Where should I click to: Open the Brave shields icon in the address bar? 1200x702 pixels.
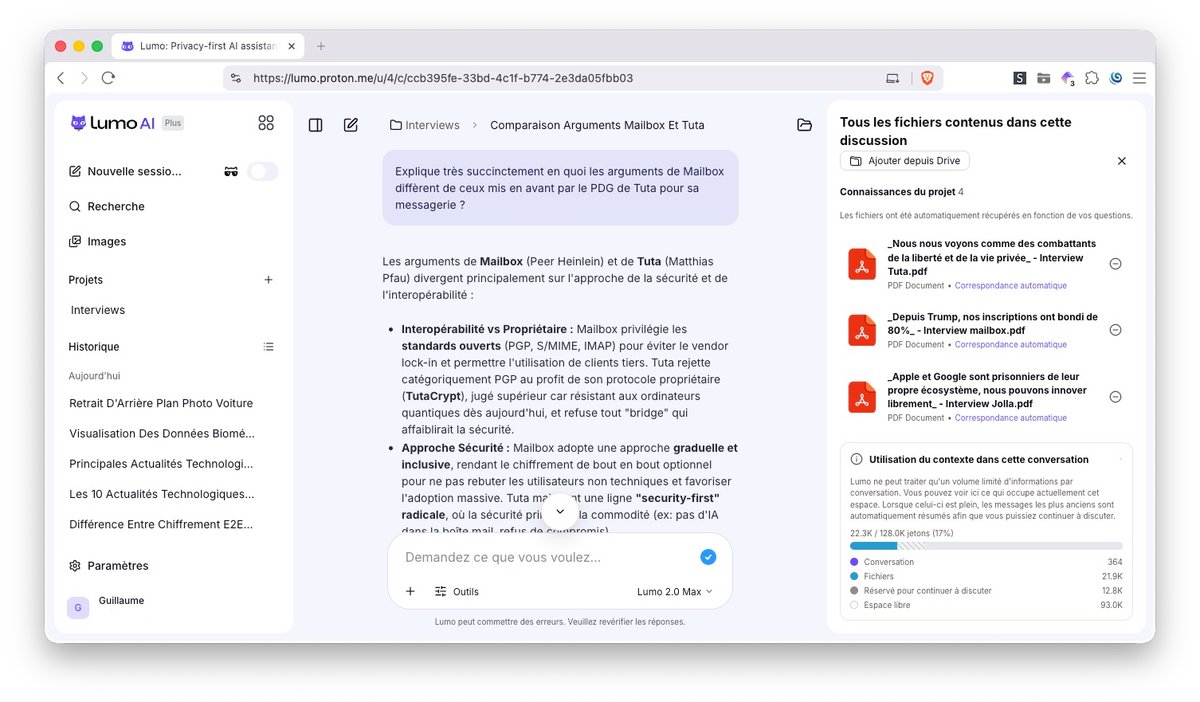point(927,78)
